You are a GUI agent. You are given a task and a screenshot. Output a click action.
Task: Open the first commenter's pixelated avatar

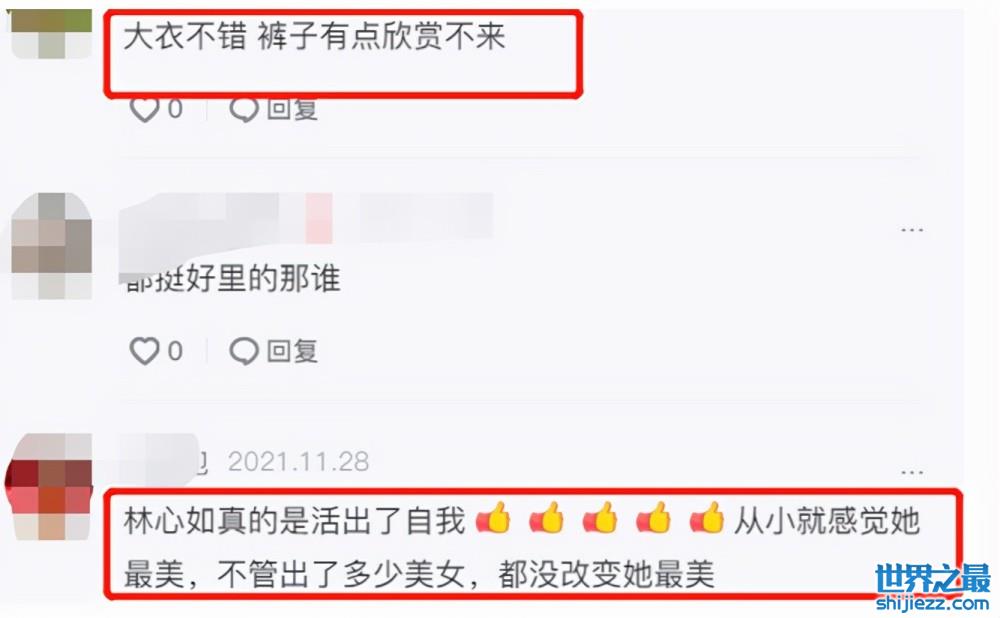tap(52, 33)
